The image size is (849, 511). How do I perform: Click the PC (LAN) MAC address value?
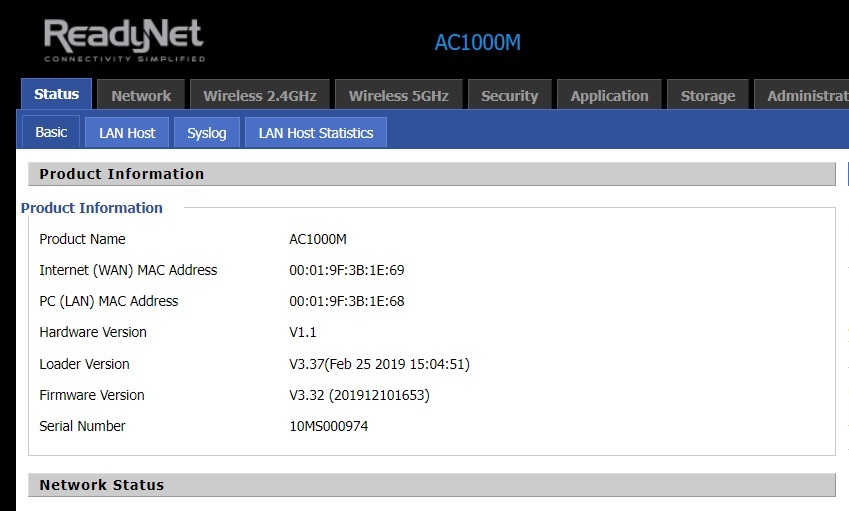[347, 301]
